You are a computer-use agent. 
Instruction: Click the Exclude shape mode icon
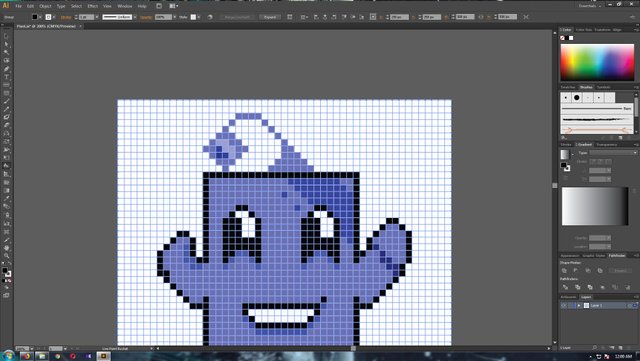tap(600, 270)
